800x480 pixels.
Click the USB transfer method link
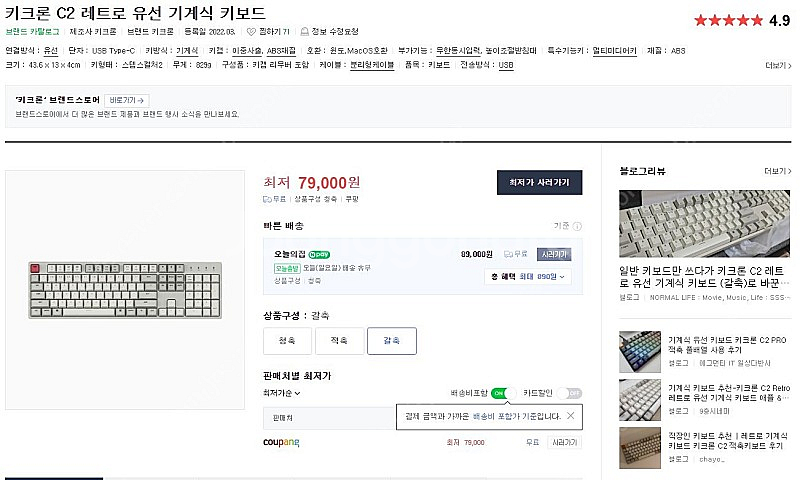pos(506,65)
